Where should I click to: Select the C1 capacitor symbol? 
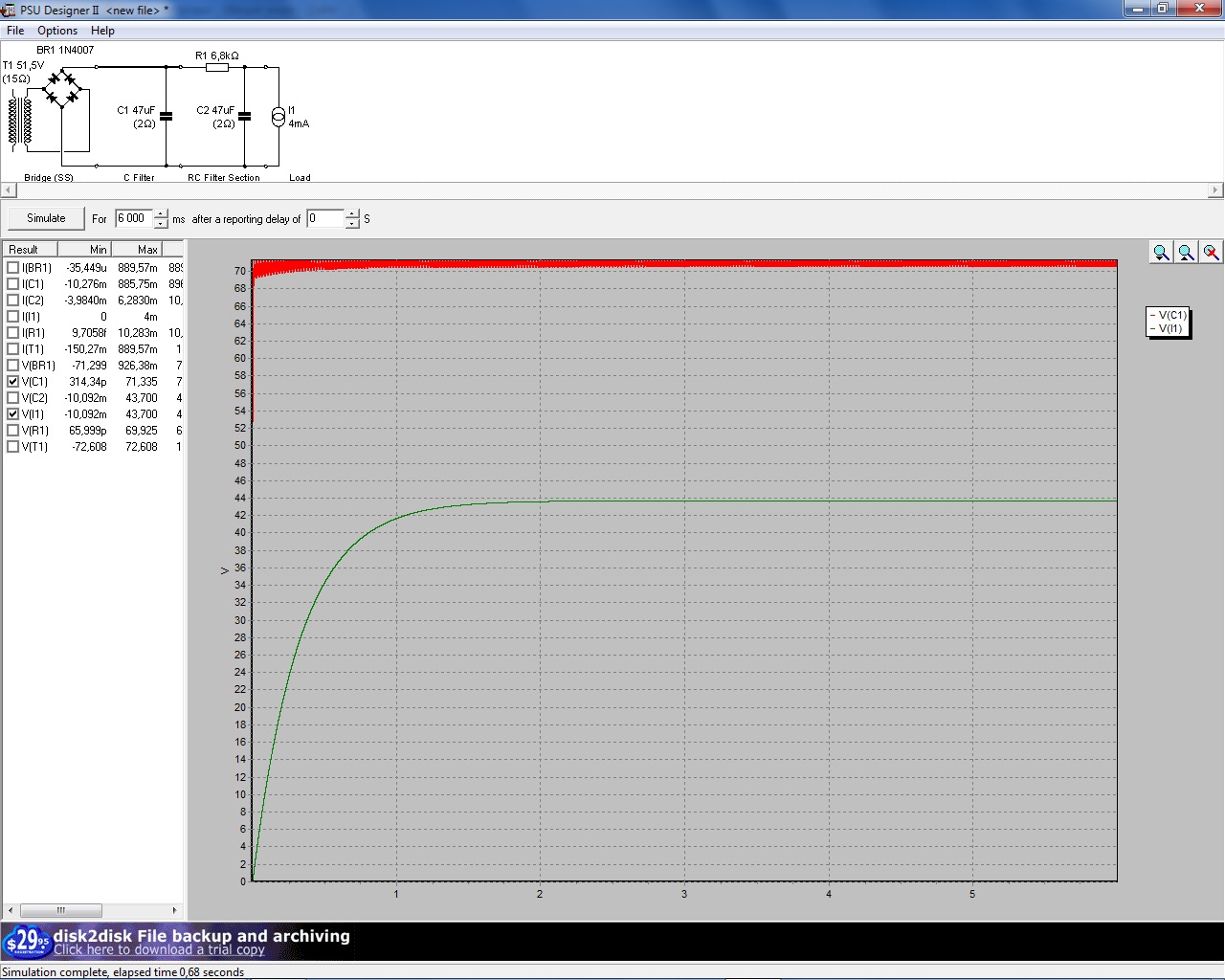pos(167,116)
